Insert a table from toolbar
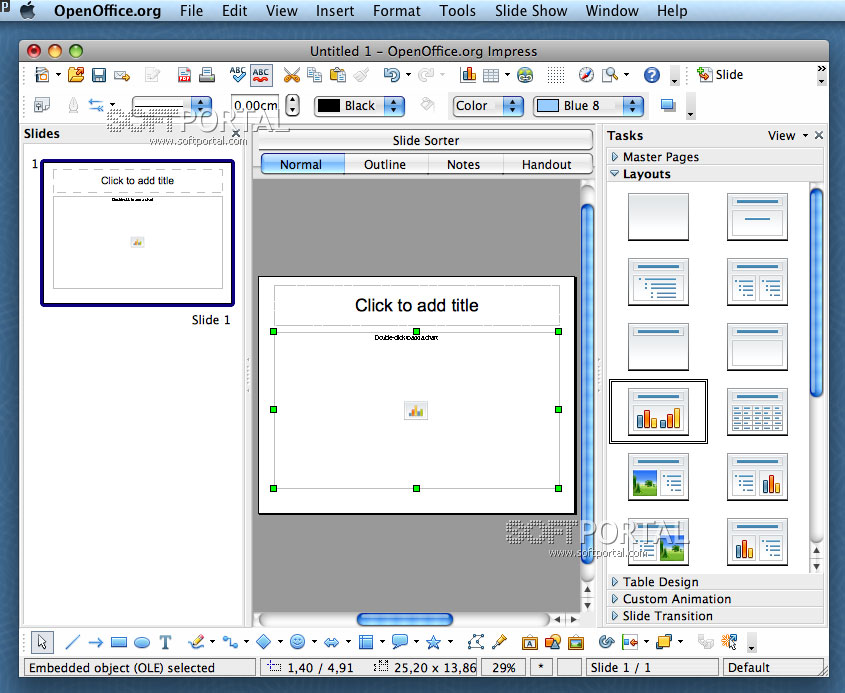Image resolution: width=845 pixels, height=693 pixels. tap(490, 75)
